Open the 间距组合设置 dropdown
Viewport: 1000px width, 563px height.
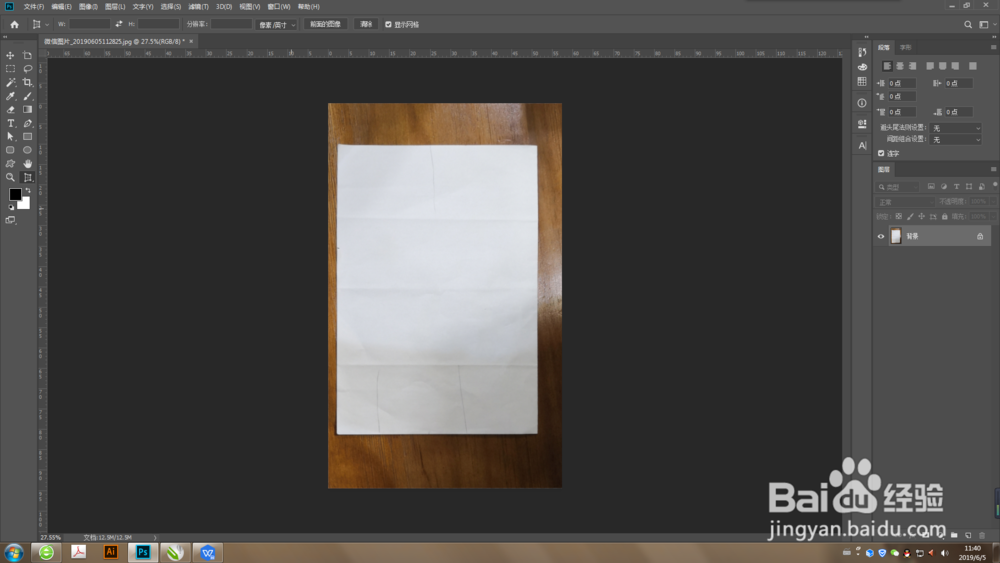(955, 140)
